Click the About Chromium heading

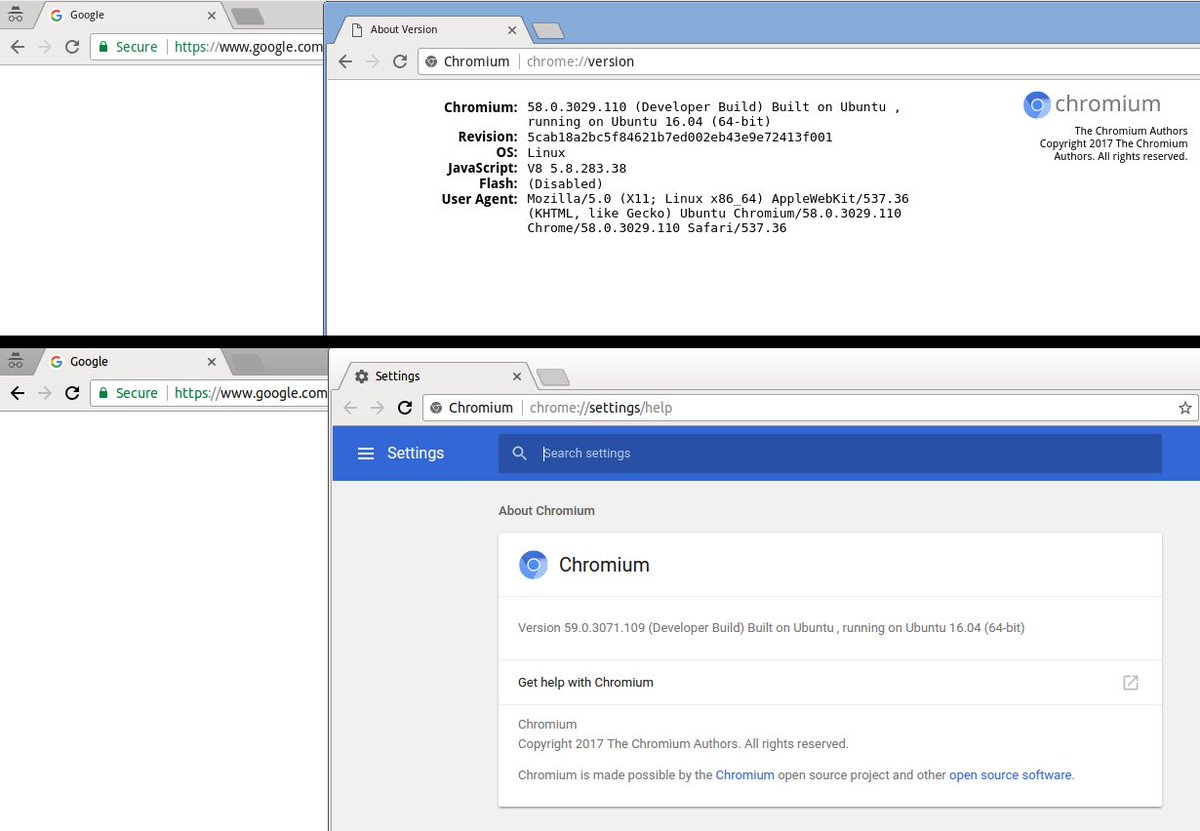pos(547,510)
